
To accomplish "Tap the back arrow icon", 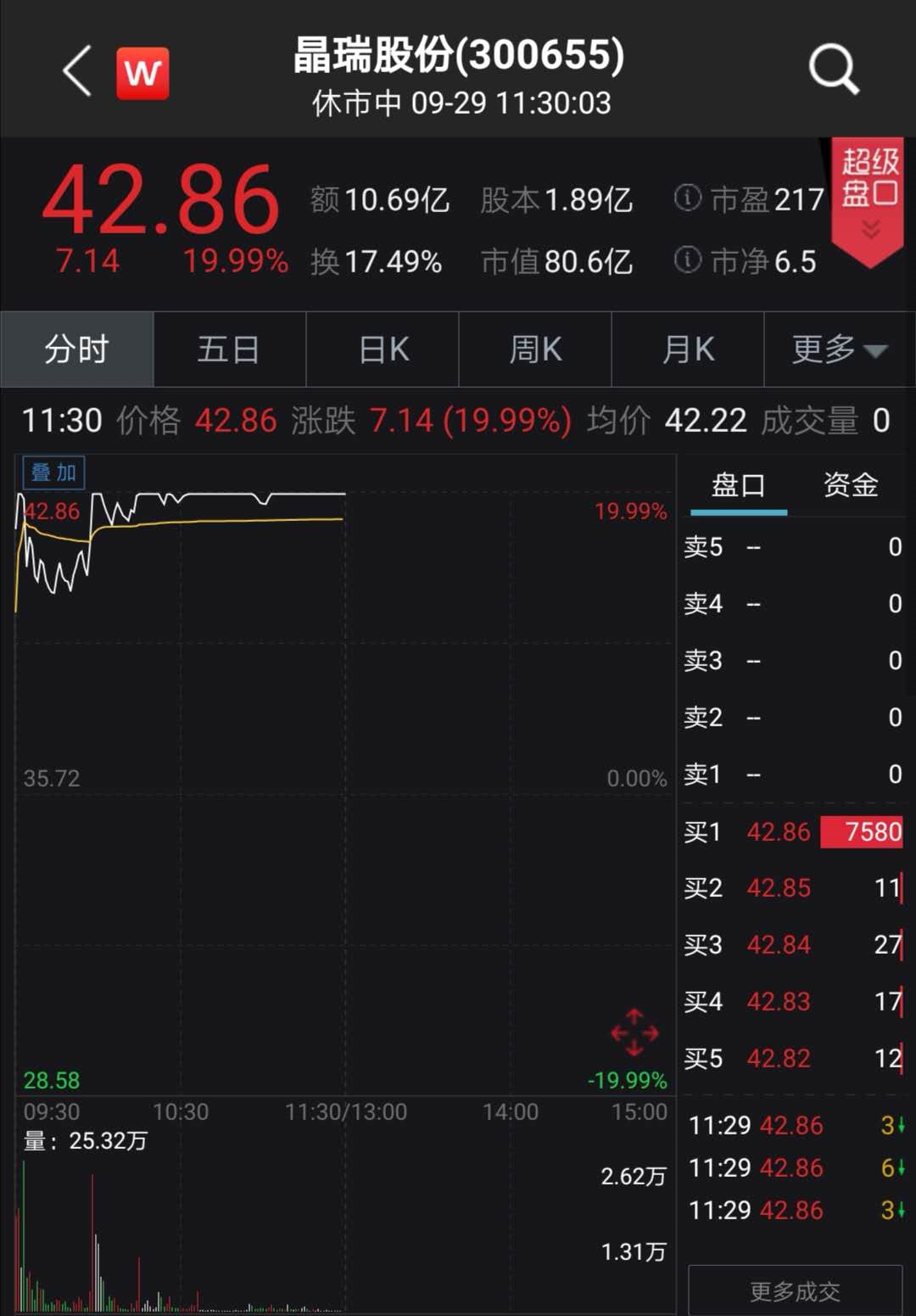I will click(77, 71).
